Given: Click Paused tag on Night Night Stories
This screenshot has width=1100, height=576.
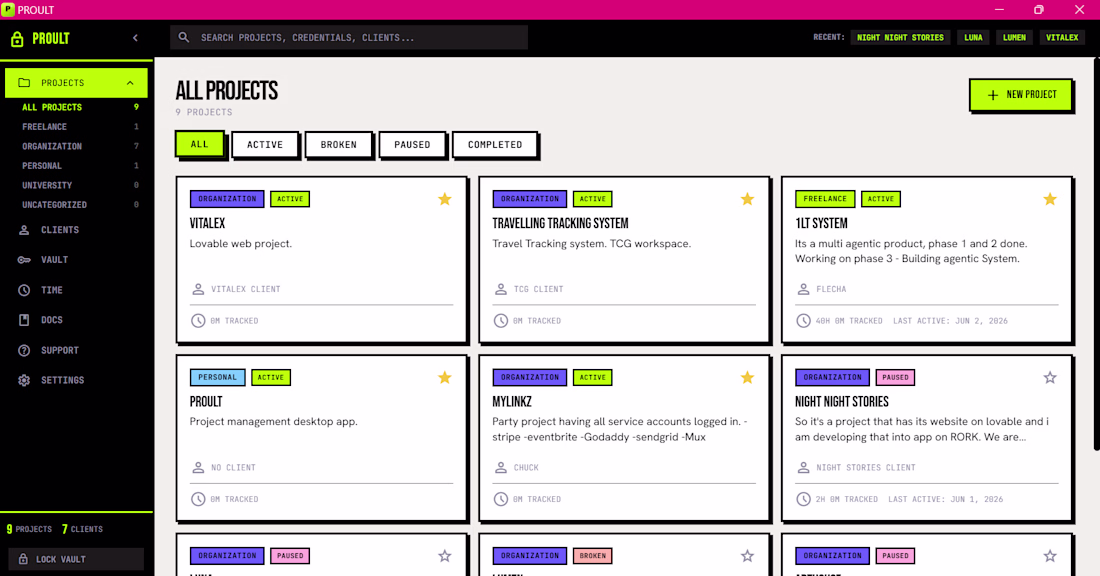Looking at the screenshot, I should (x=895, y=377).
